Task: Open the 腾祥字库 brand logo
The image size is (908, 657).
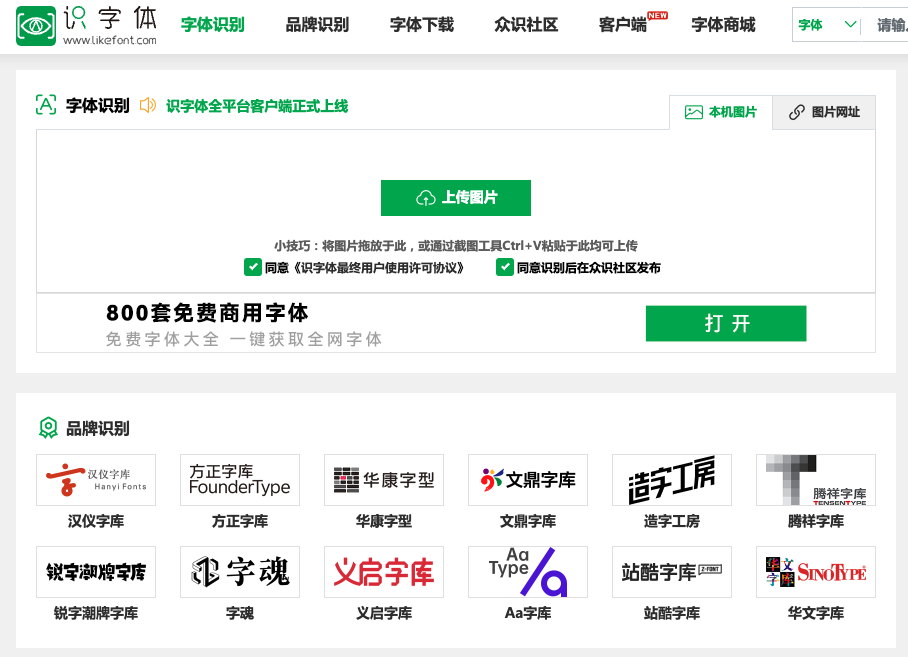Action: pos(816,480)
